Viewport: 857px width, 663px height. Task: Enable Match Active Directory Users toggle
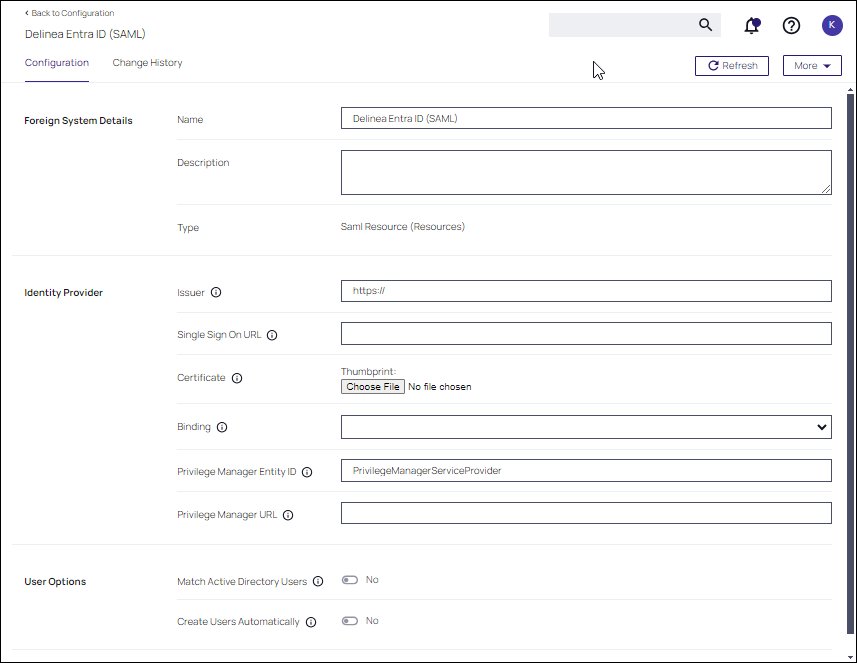pyautogui.click(x=349, y=580)
